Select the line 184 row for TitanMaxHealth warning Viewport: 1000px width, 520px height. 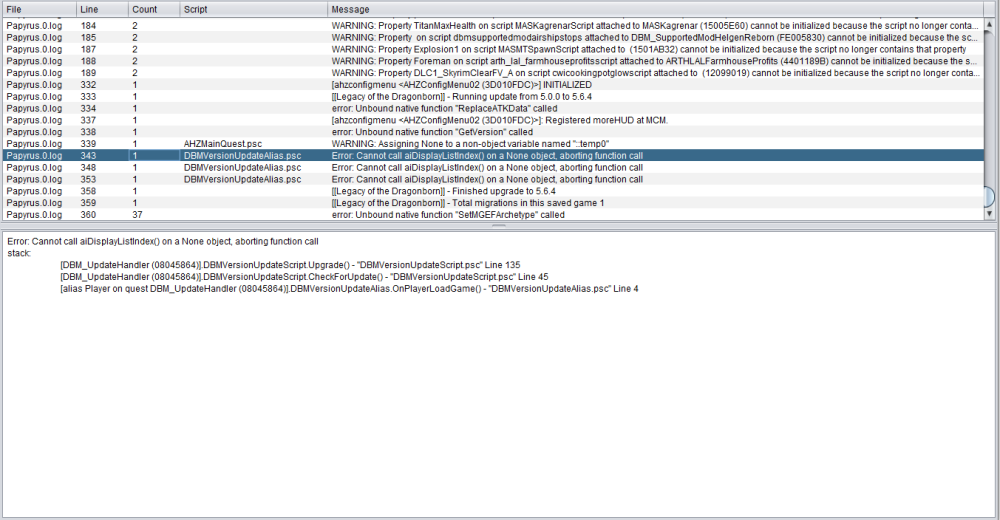click(492, 26)
